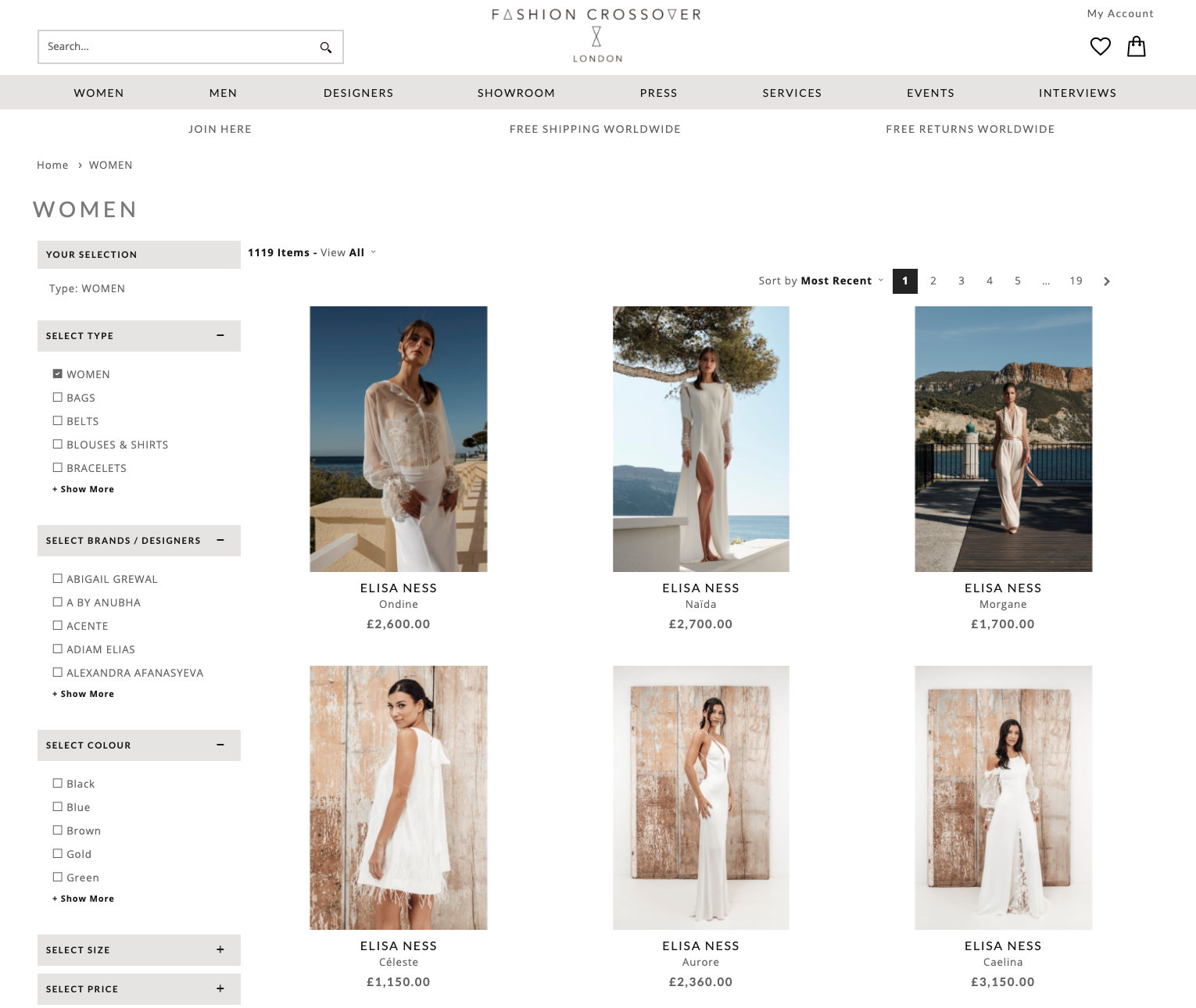Select the Black colour checkbox
The width and height of the screenshot is (1196, 1008).
pos(57,784)
